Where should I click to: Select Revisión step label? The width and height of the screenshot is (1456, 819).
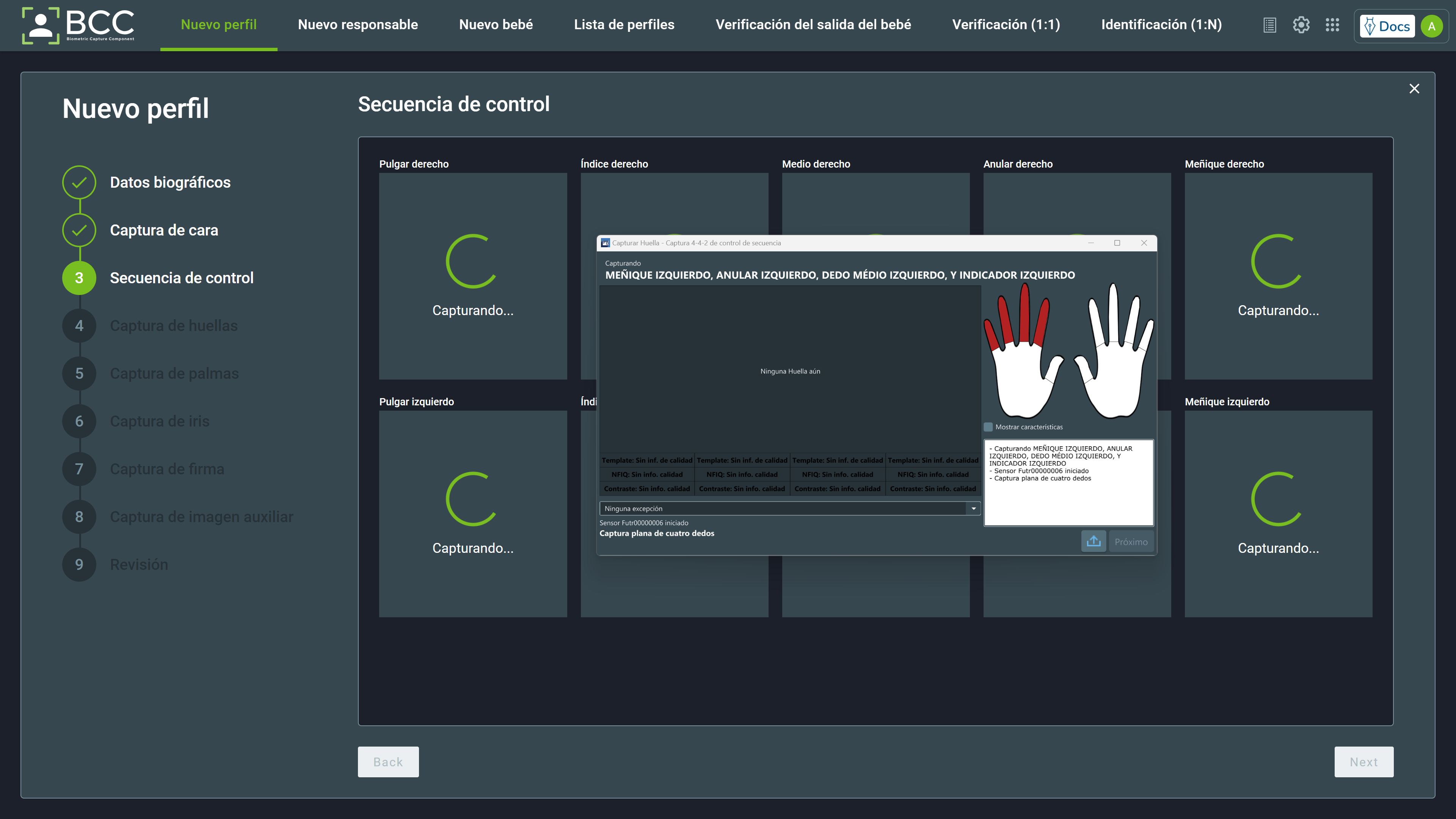click(138, 565)
